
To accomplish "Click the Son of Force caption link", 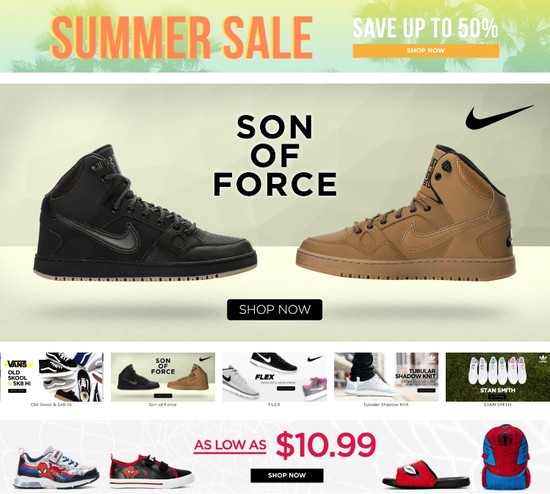I will [162, 405].
